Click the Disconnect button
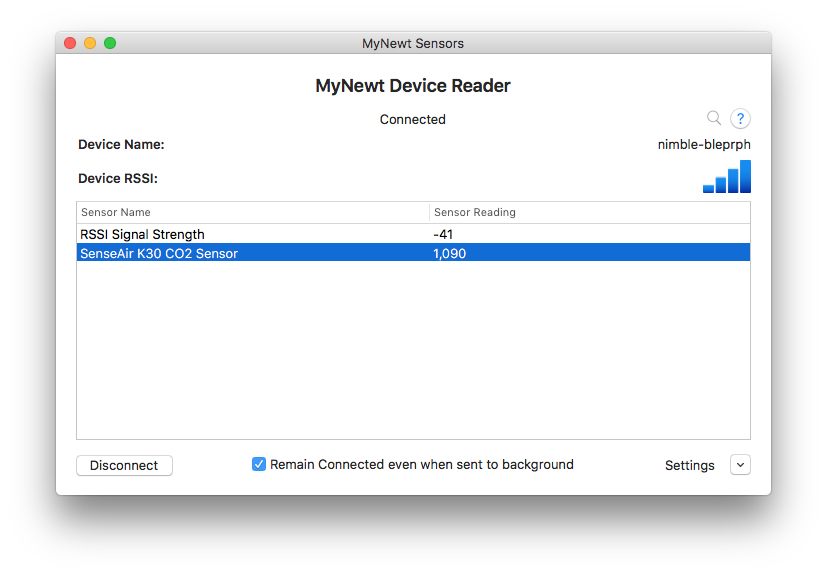This screenshot has width=827, height=575. coord(124,465)
